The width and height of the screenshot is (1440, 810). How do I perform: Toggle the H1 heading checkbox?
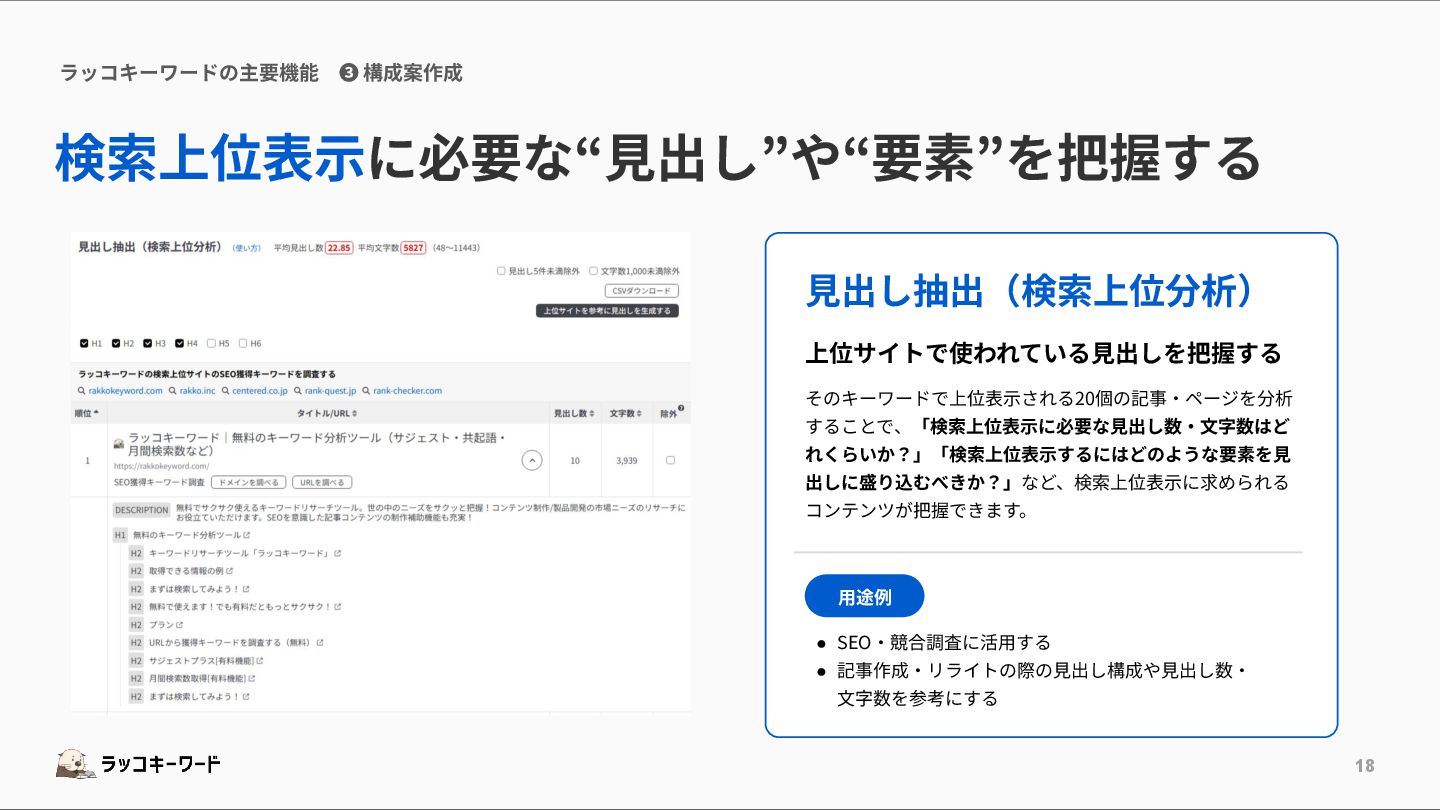(84, 343)
